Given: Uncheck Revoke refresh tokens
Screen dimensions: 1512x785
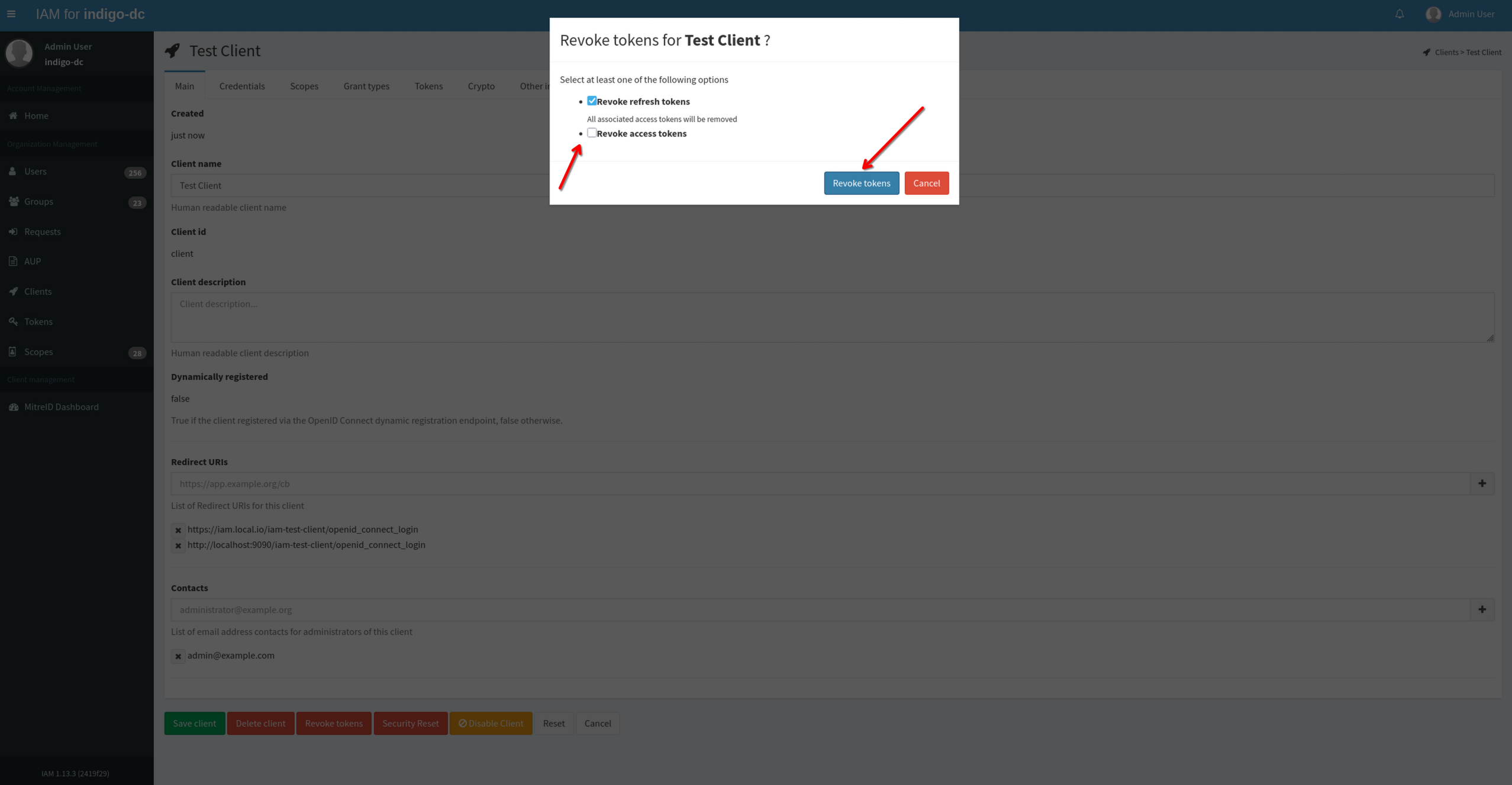Looking at the screenshot, I should 591,101.
